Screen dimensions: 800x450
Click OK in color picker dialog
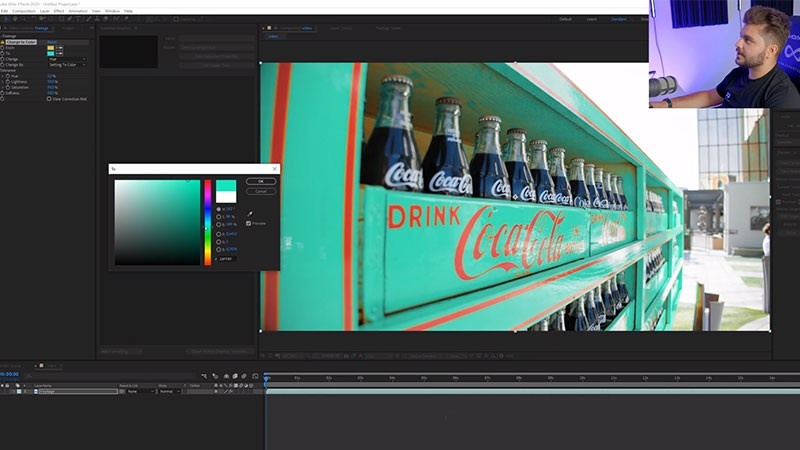coord(261,181)
